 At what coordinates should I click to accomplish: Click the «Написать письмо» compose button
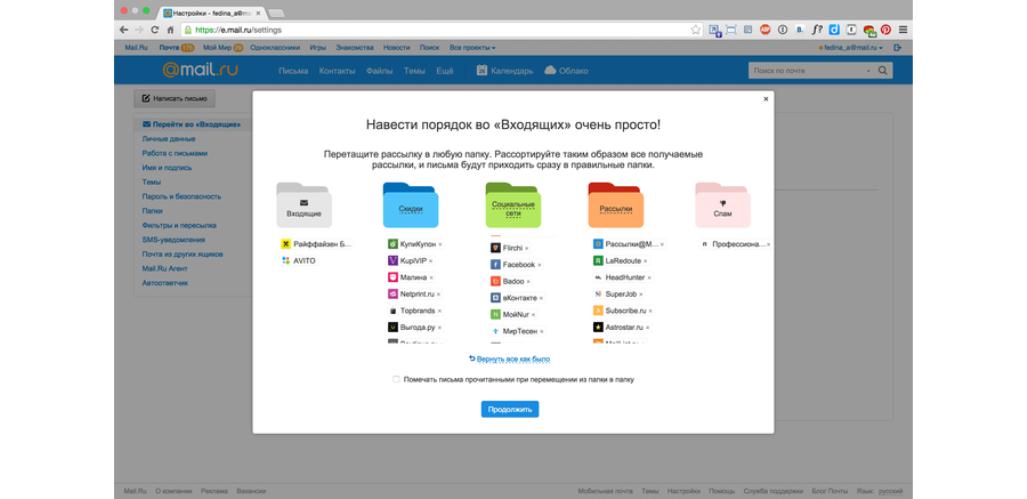175,99
